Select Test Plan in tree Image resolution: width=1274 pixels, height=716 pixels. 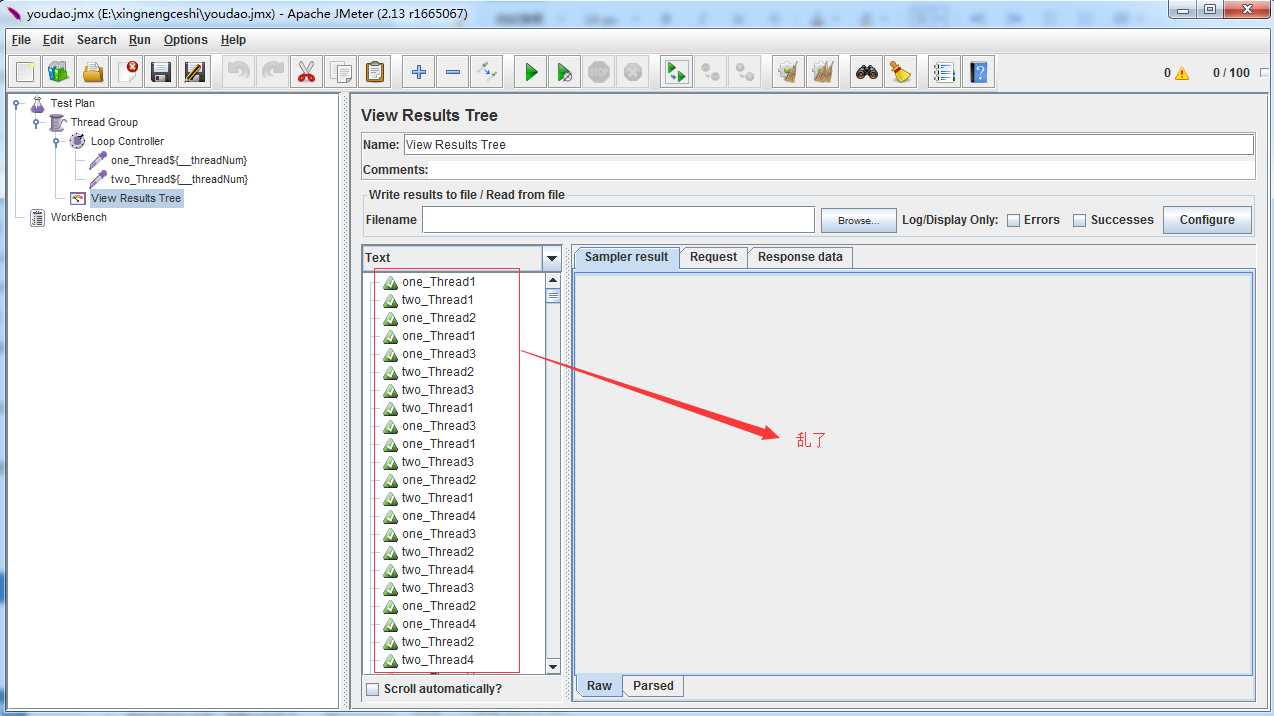[x=73, y=103]
